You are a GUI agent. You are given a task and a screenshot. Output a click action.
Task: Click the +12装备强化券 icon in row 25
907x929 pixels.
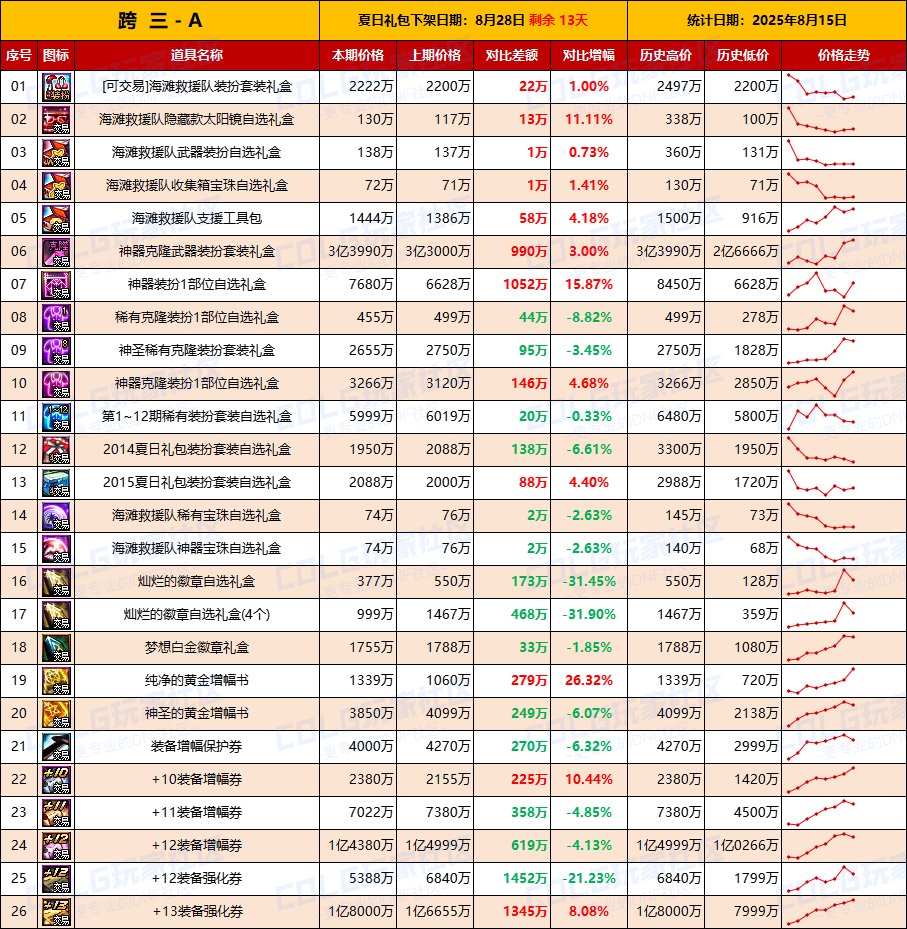tap(56, 879)
